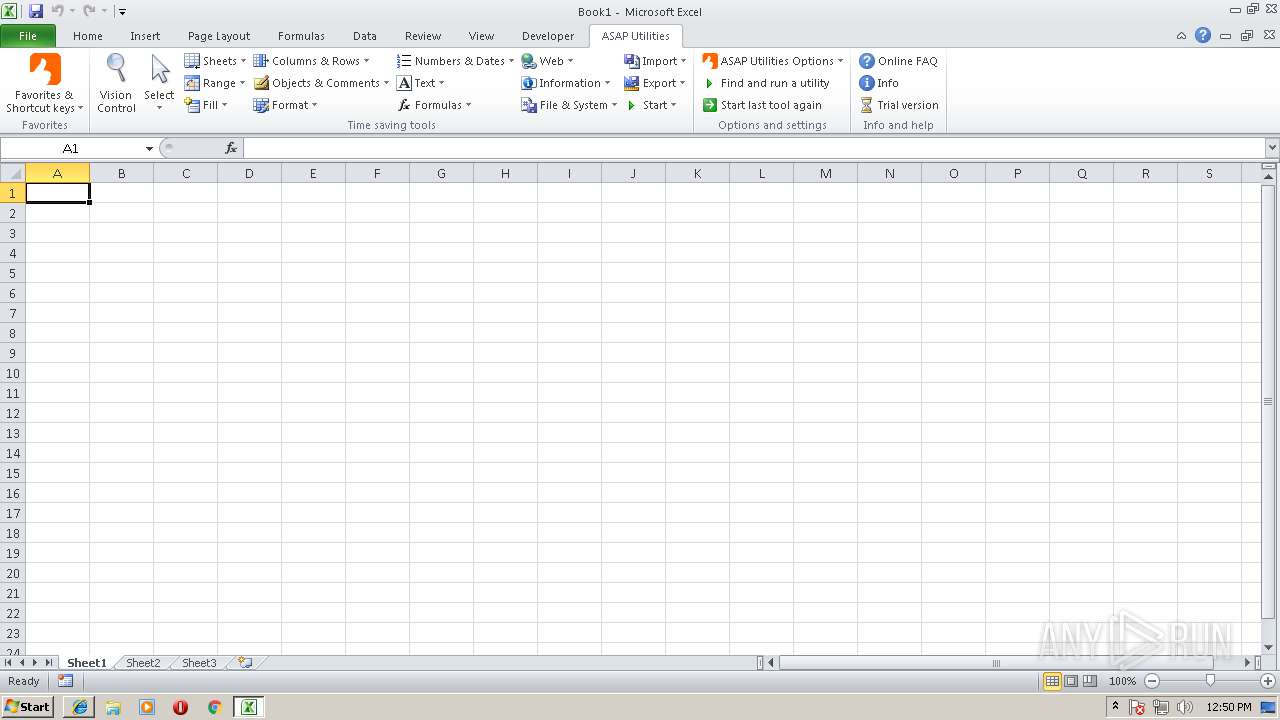Viewport: 1280px width, 720px height.
Task: Click the Undo icon
Action: tap(57, 11)
